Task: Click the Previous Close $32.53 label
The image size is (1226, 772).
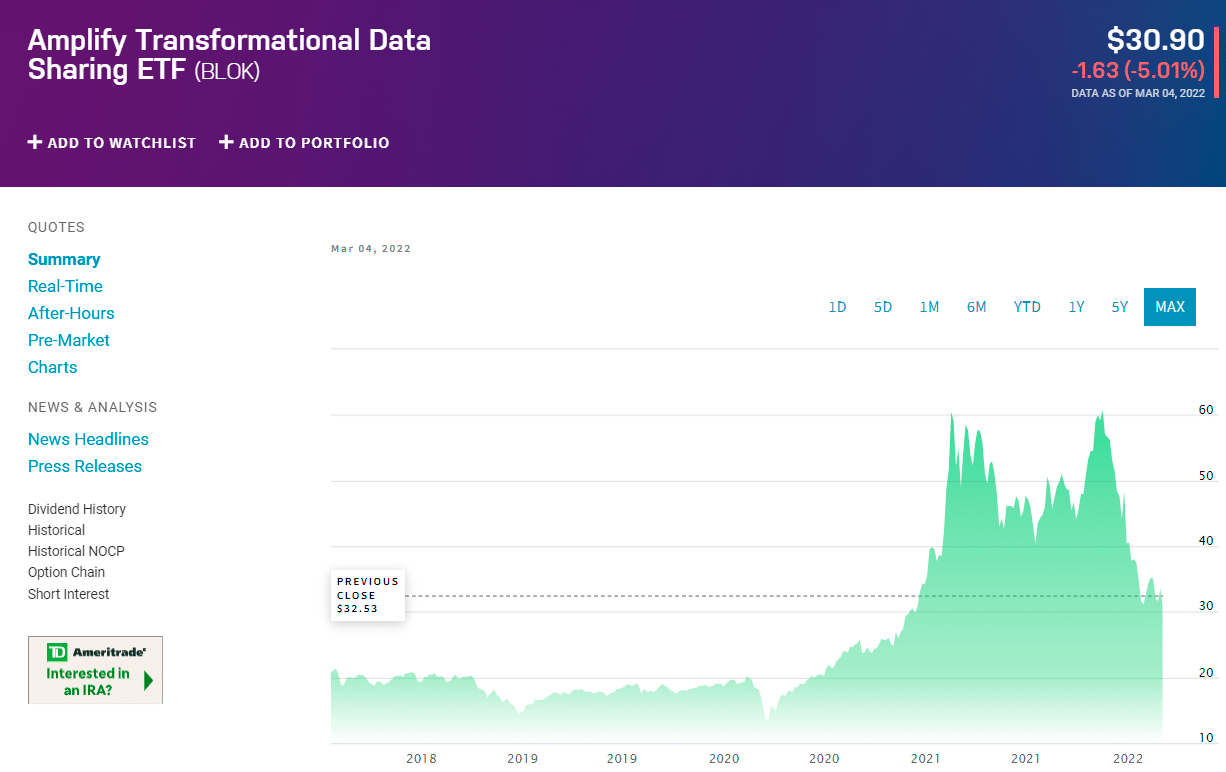Action: [368, 595]
